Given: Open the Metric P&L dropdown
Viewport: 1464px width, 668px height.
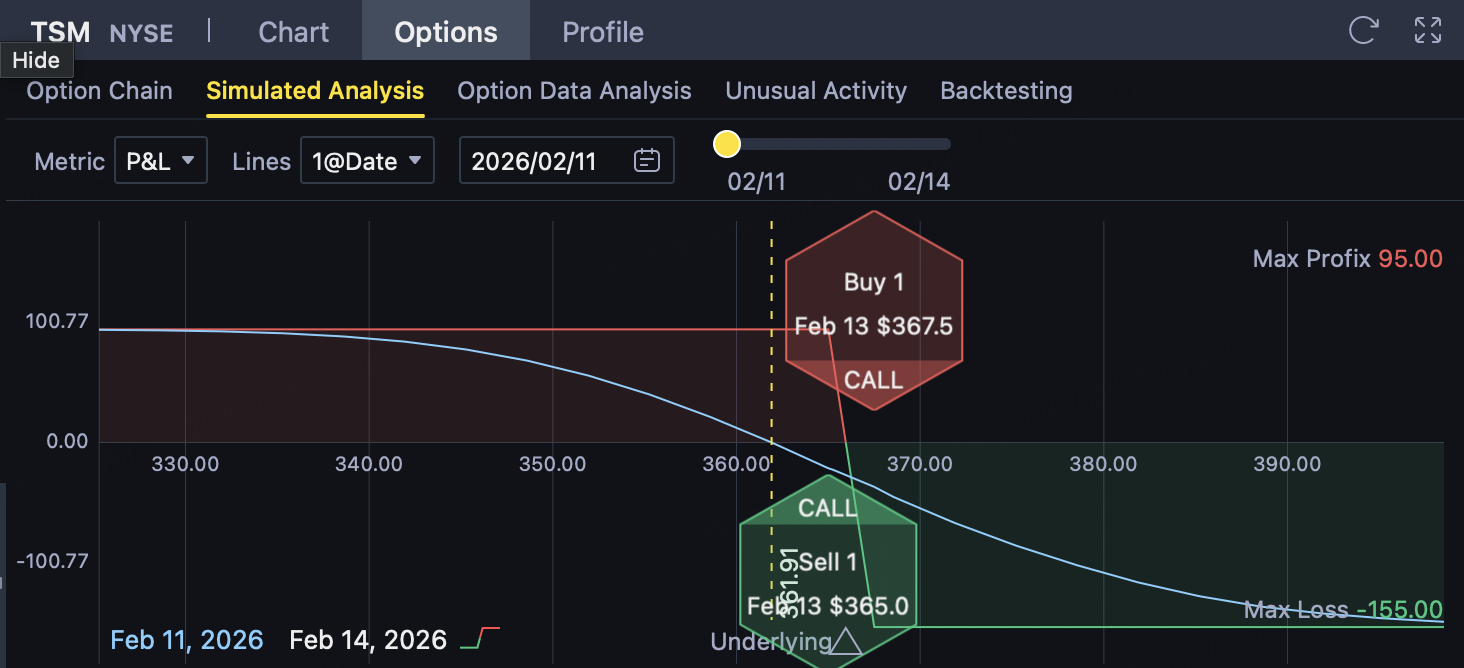Looking at the screenshot, I should pyautogui.click(x=160, y=161).
